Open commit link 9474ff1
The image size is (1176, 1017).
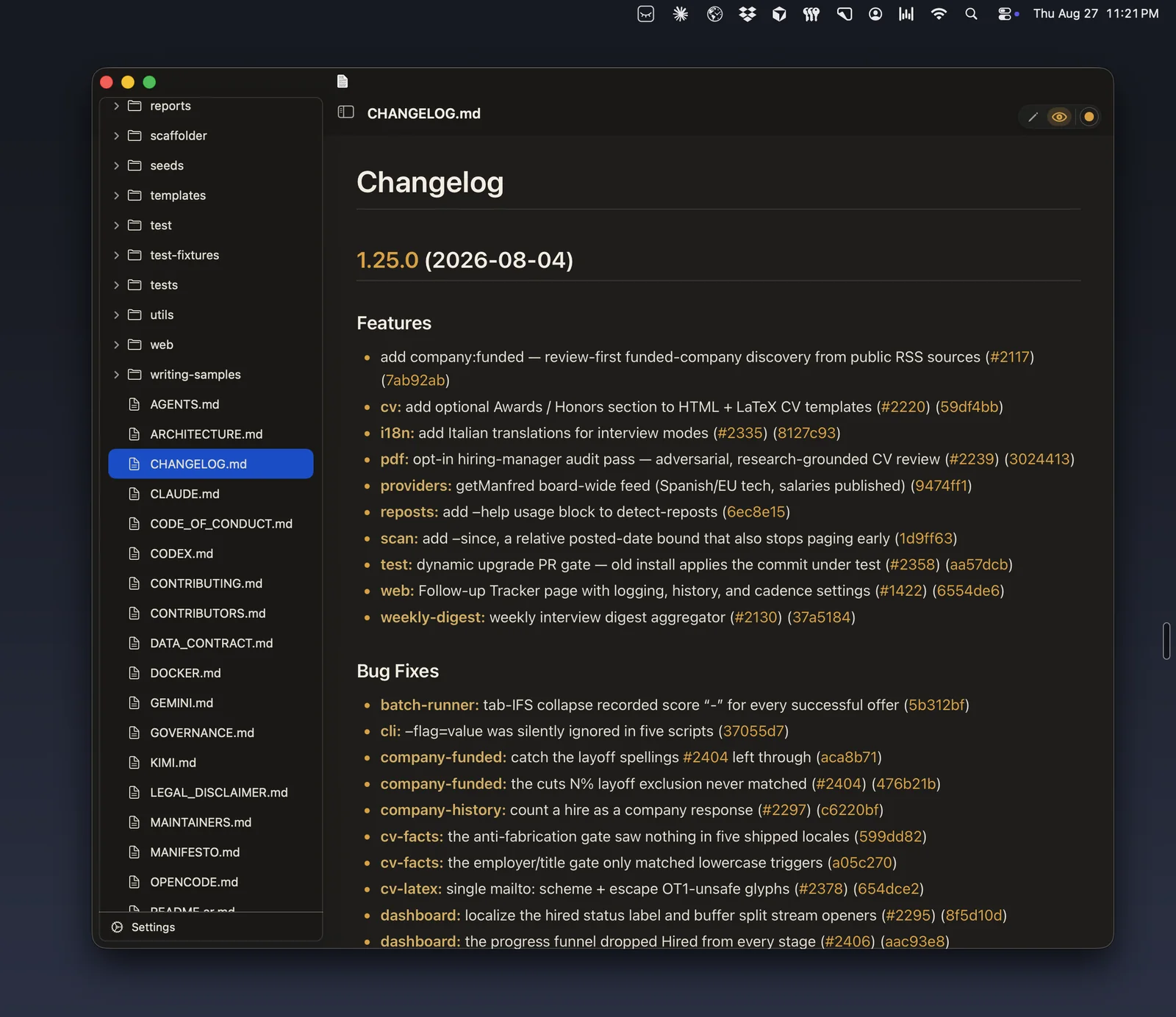tap(941, 486)
